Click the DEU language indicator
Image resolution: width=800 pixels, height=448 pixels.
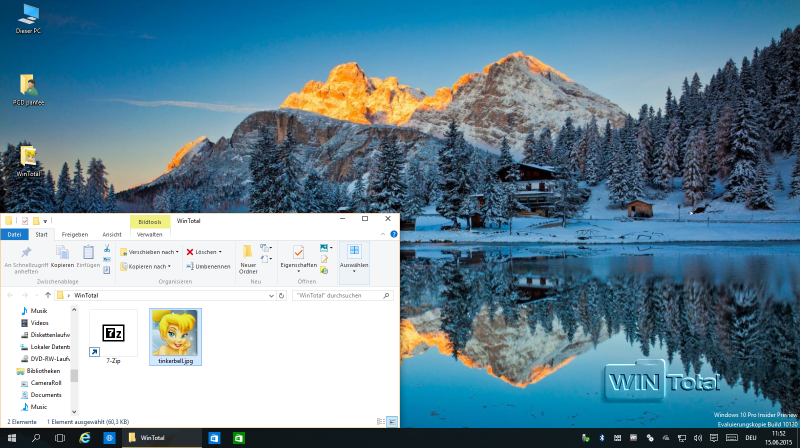pyautogui.click(x=751, y=438)
